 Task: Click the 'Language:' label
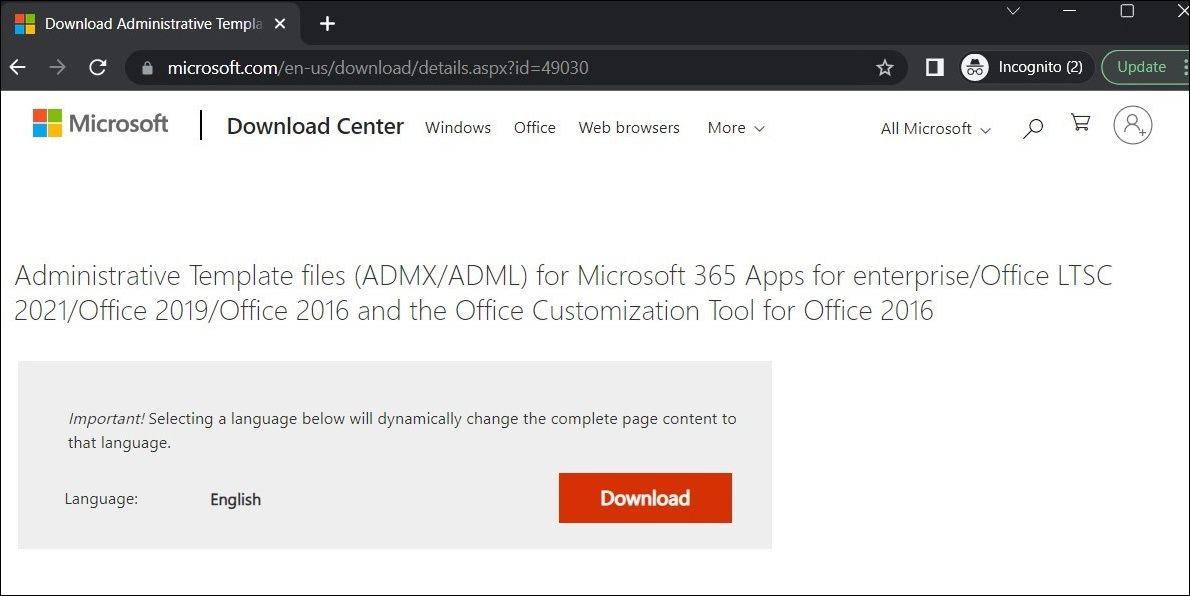(x=101, y=500)
